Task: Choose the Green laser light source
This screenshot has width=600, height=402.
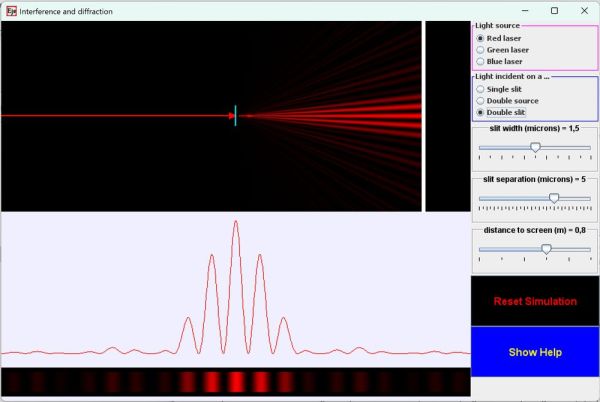Action: point(481,50)
